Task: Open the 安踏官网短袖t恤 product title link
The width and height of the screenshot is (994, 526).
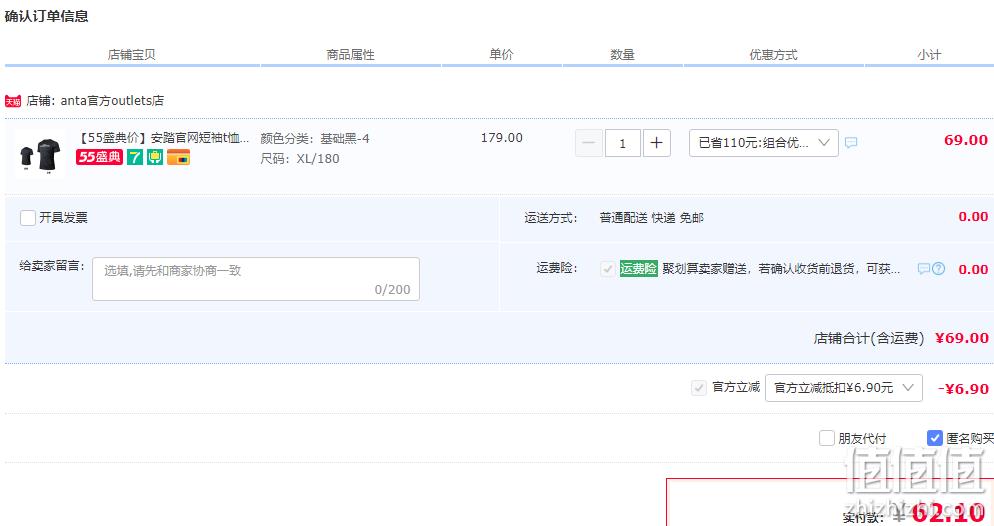Action: click(164, 138)
